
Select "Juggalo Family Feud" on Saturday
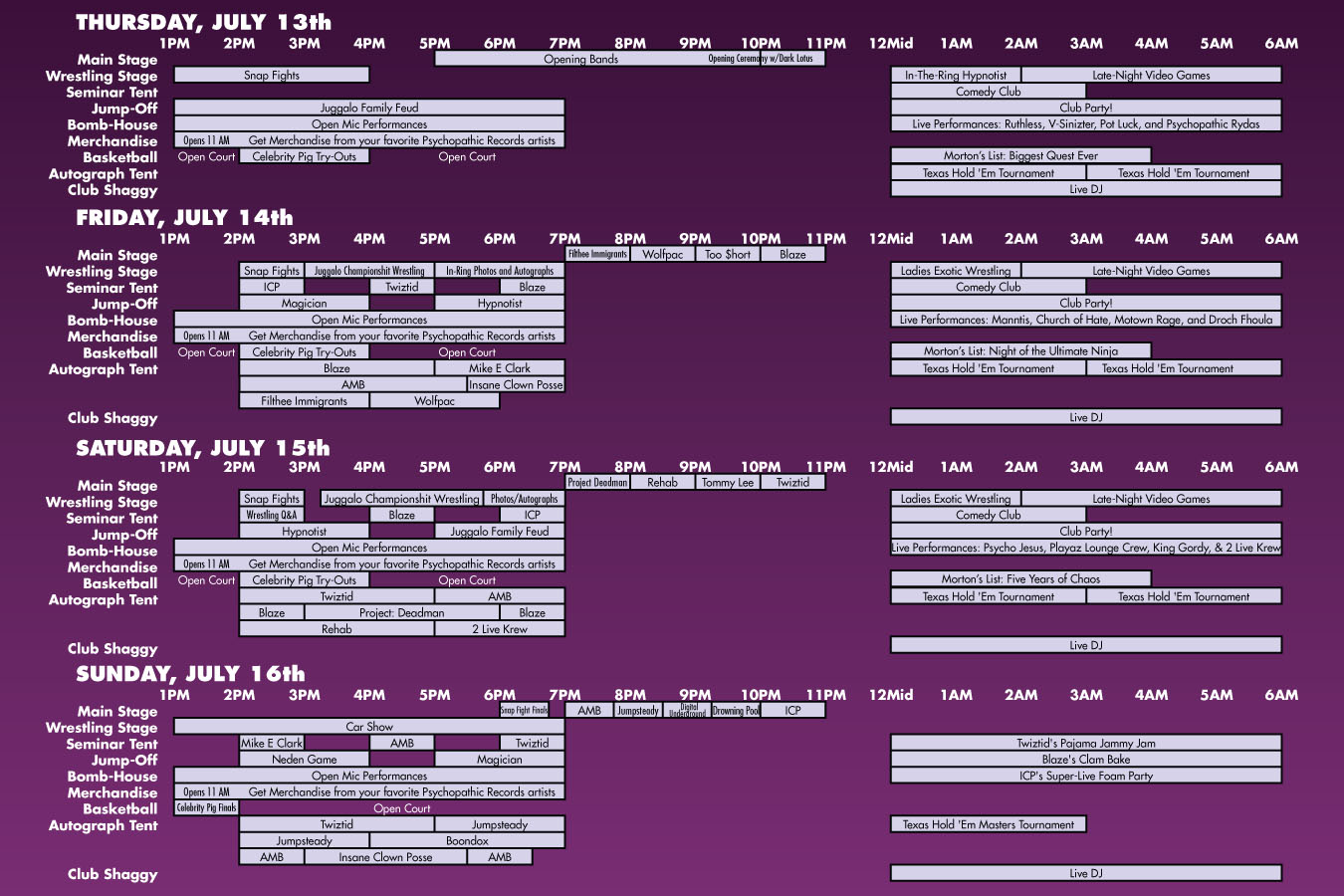click(x=500, y=532)
